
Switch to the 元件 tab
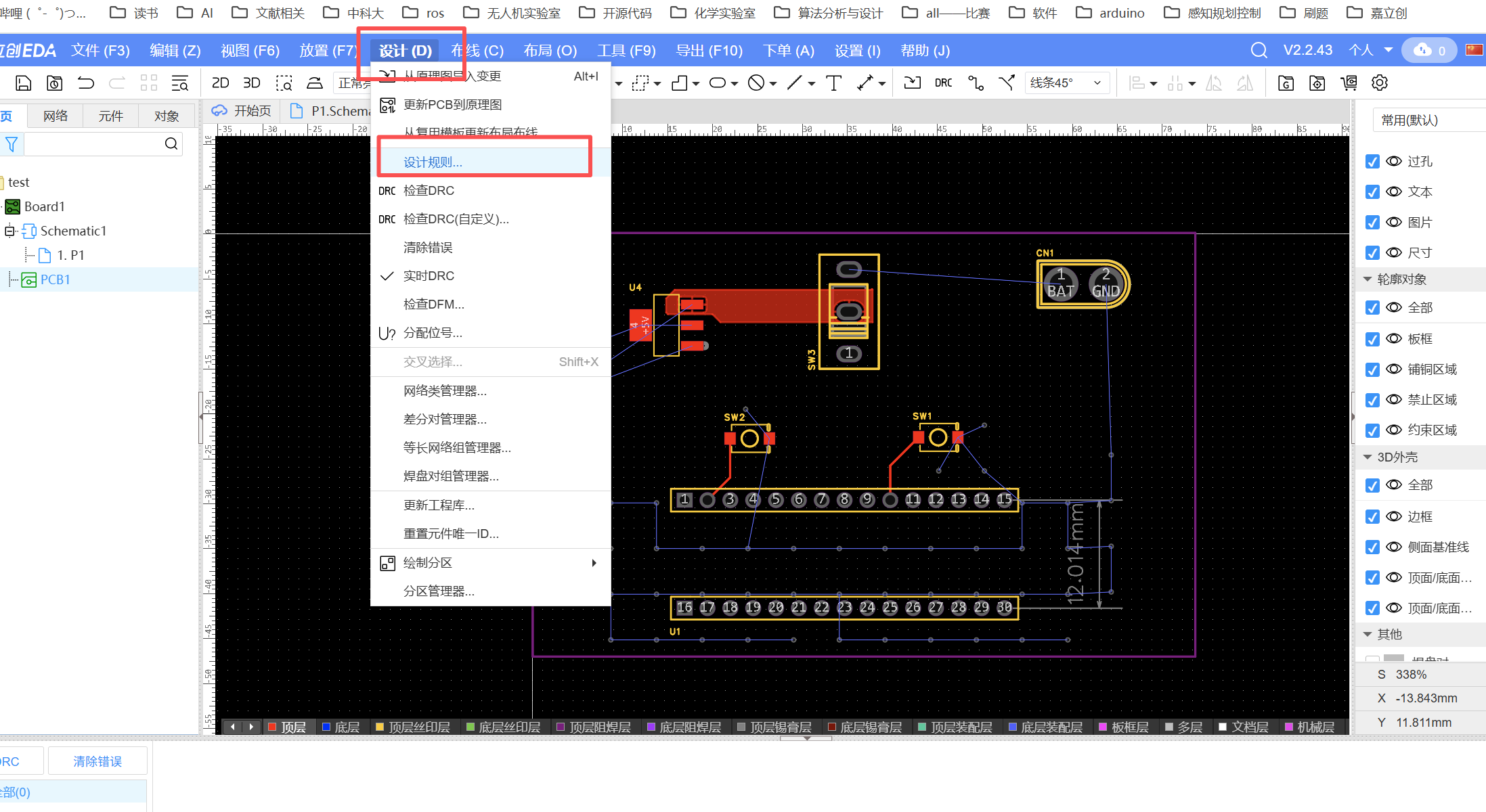[x=110, y=116]
